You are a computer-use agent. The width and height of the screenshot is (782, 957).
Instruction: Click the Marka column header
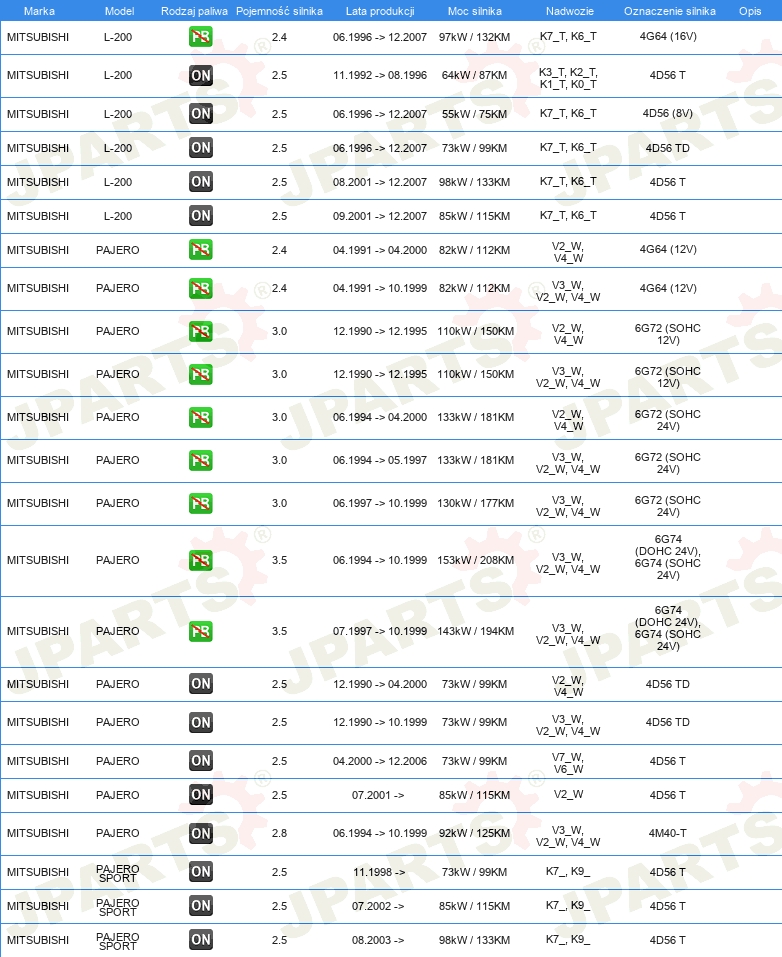click(x=39, y=11)
